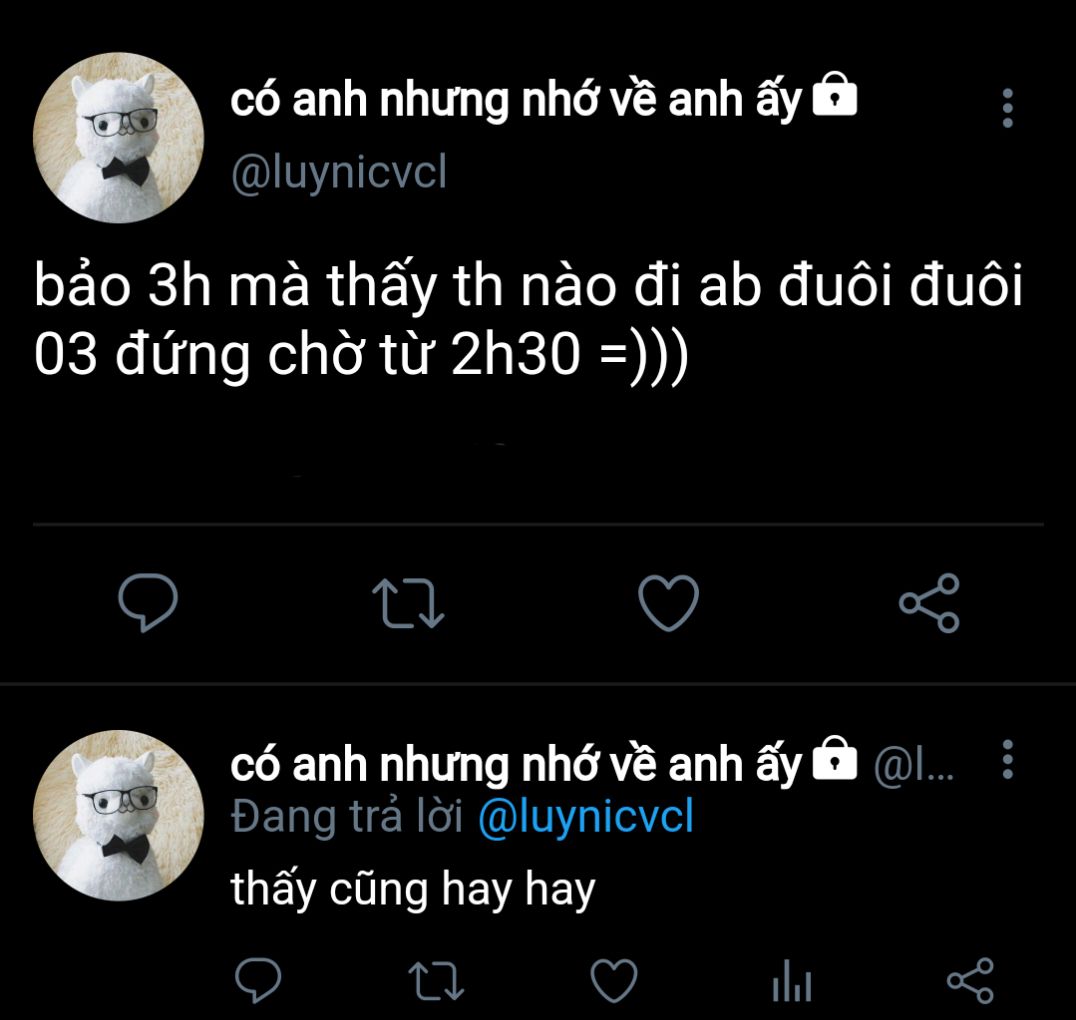Retweet the 'thấy cũng hay hay' reply
Screen dimensions: 1076x1020
436,980
